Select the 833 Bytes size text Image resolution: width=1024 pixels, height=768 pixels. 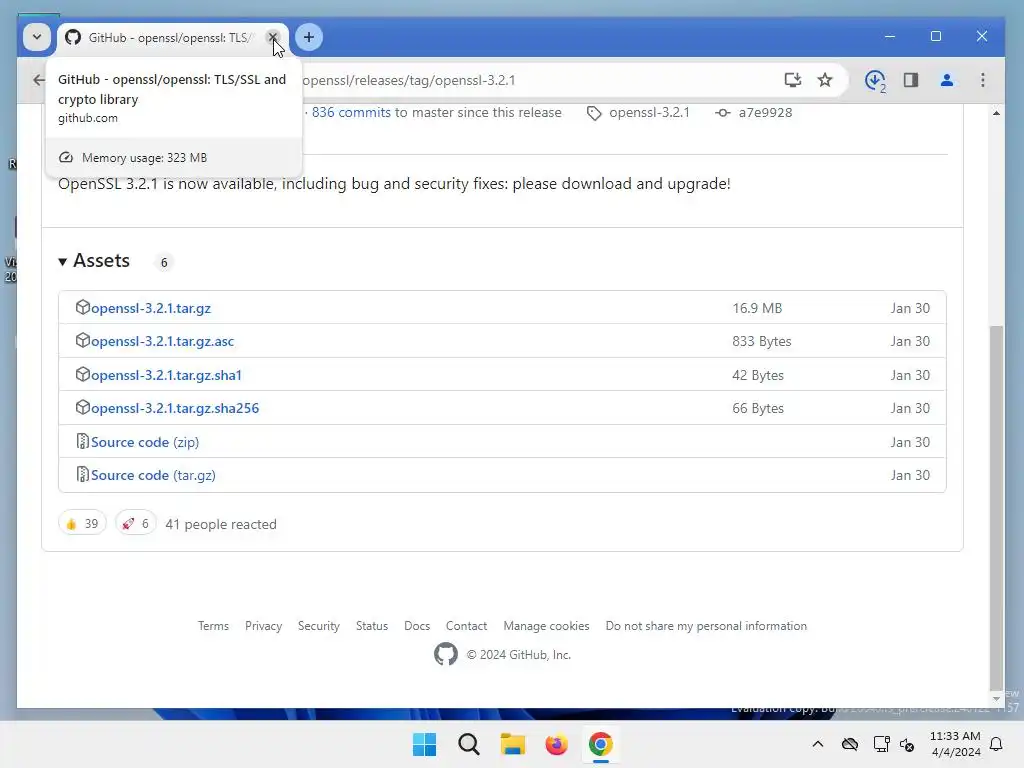point(761,341)
